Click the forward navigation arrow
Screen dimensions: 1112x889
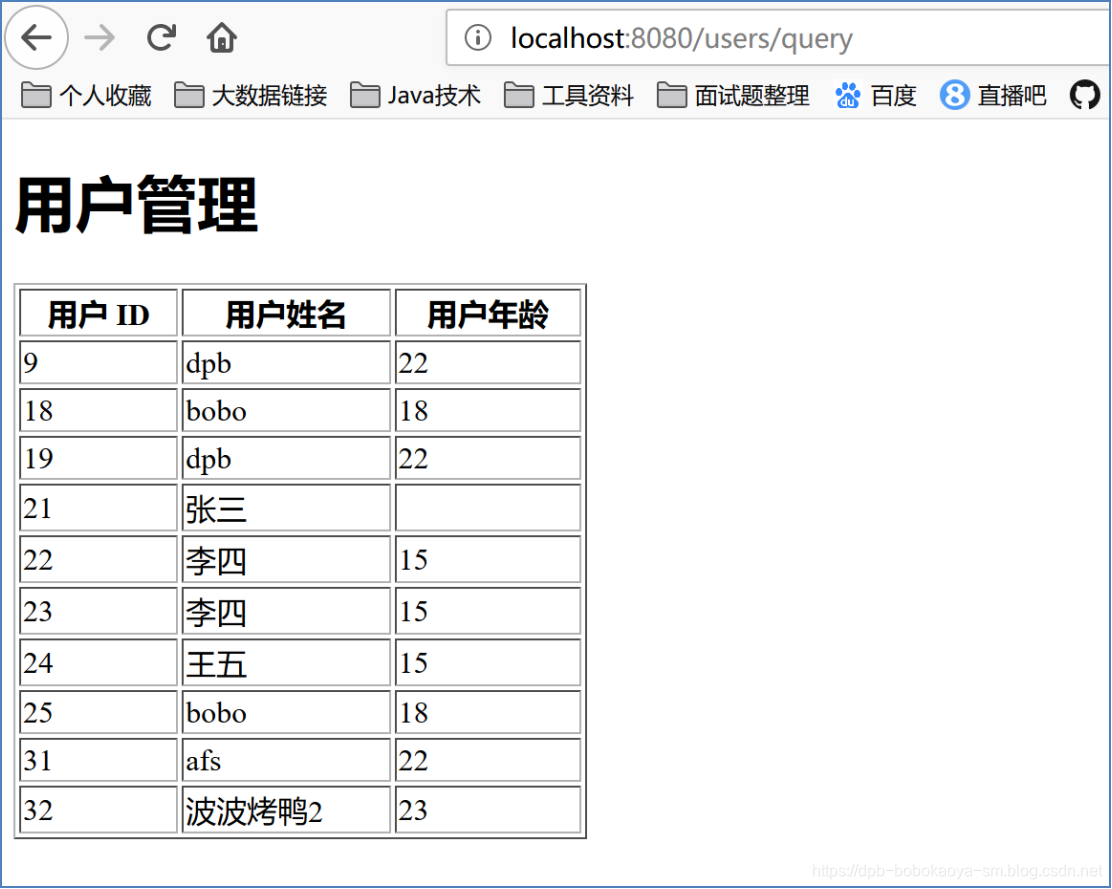tap(100, 38)
